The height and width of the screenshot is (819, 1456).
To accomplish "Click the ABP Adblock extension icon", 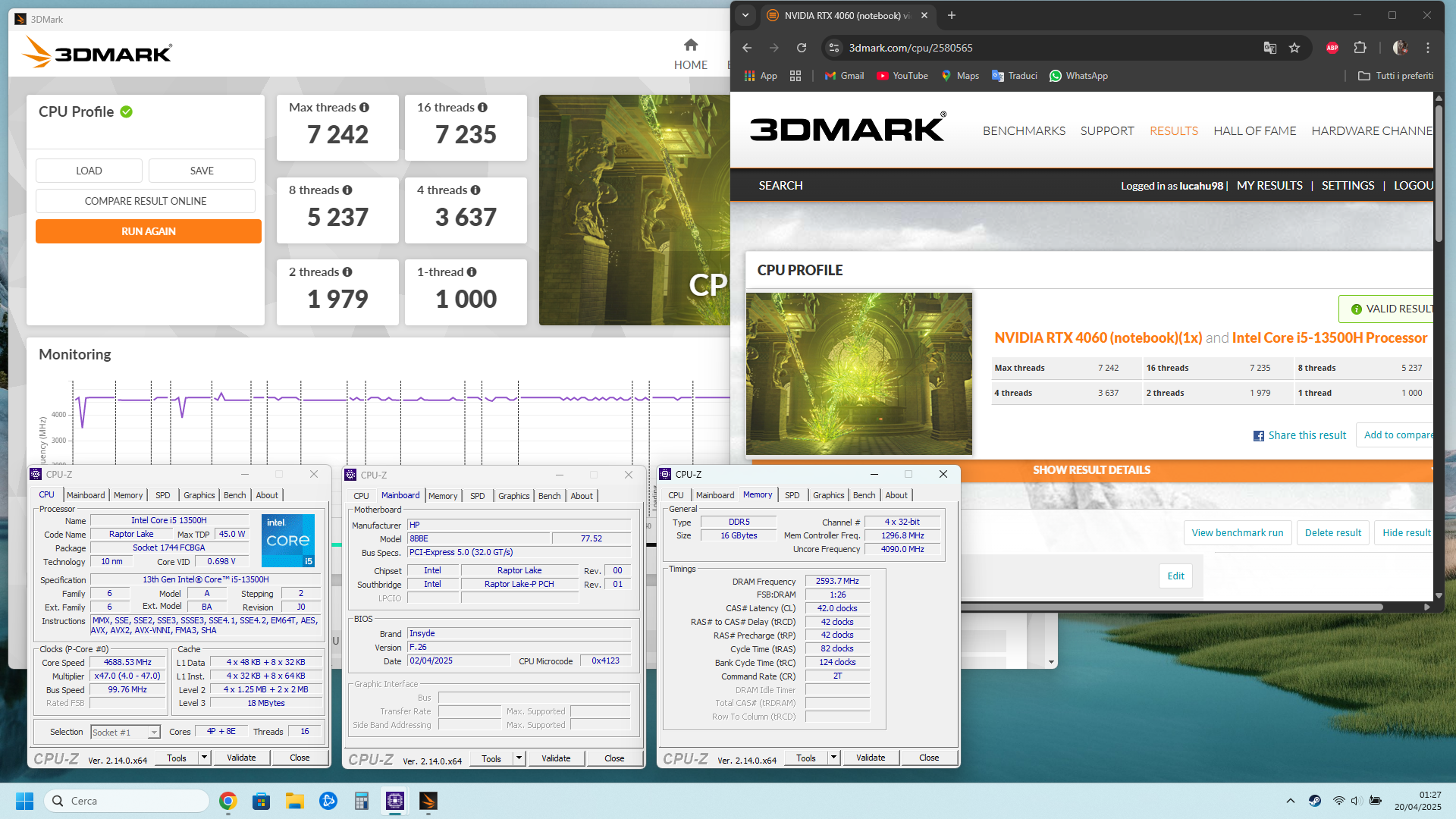I will point(1332,48).
